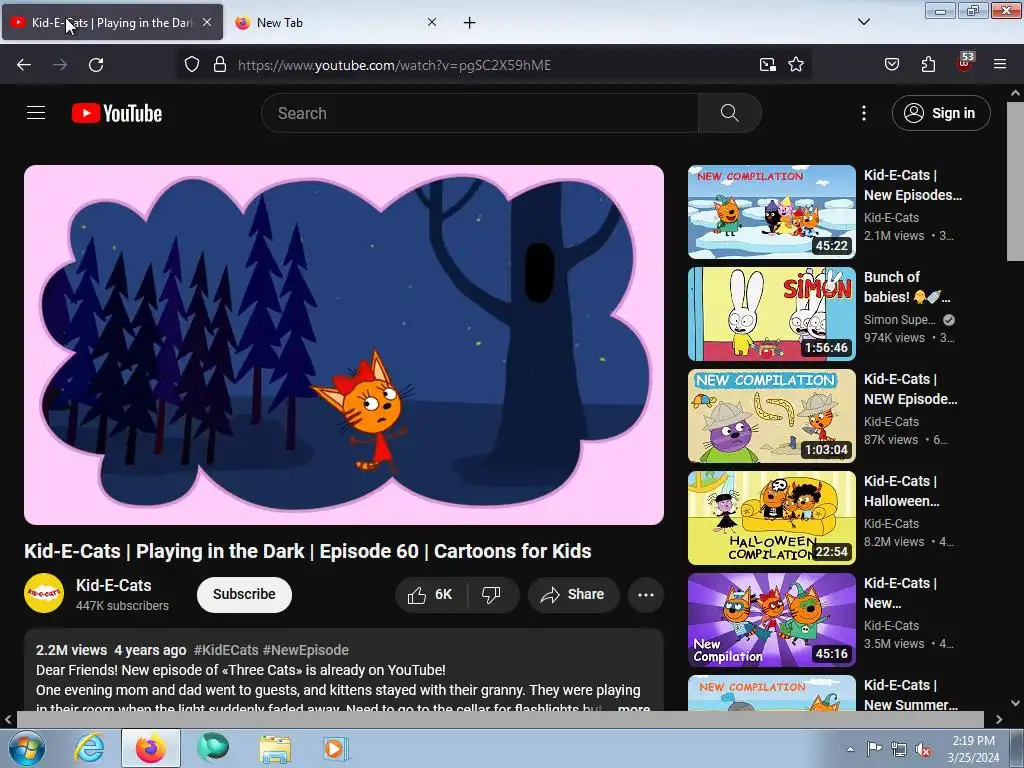Screen dimensions: 1024x768
Task: Click vertical scrollbar down arrow
Action: click(x=1016, y=703)
